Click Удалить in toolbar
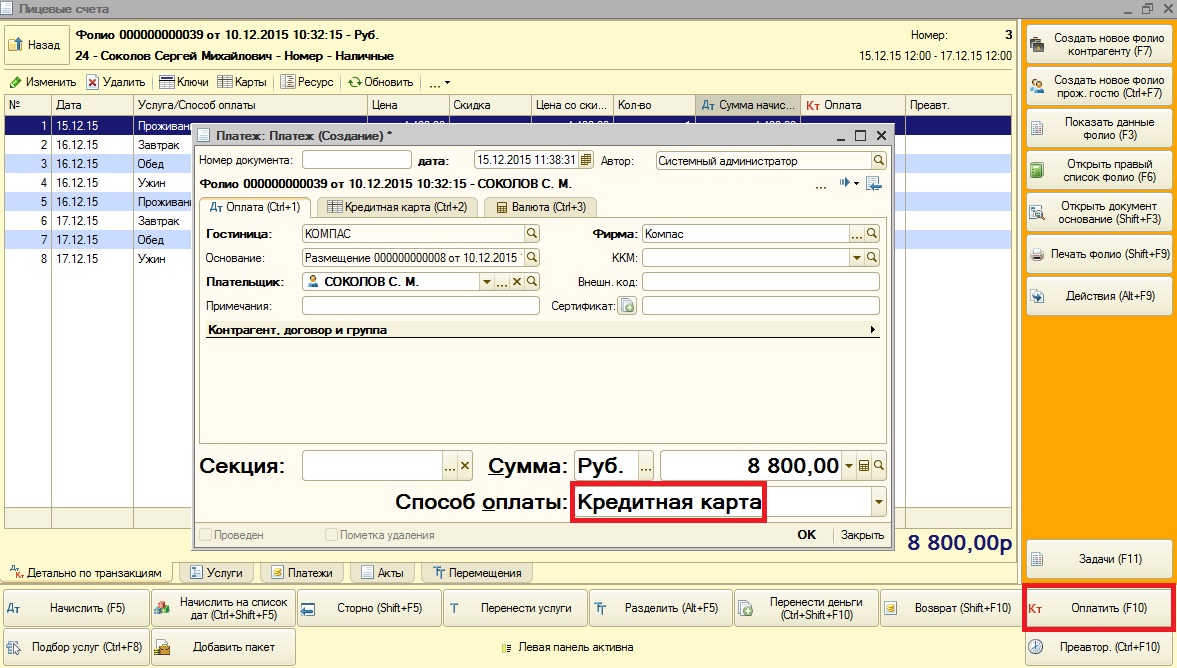This screenshot has height=668, width=1177. coord(116,83)
